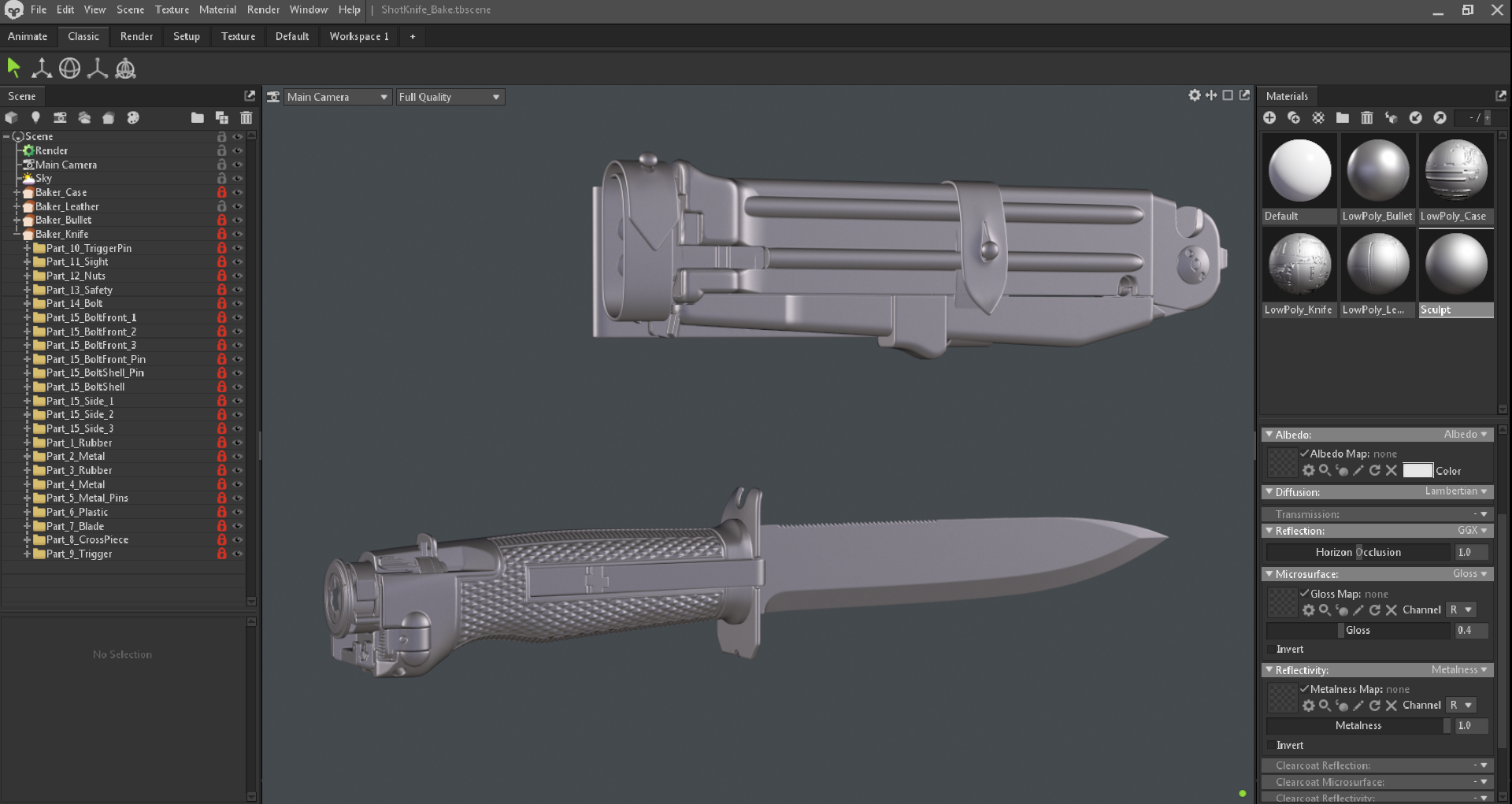Pop out the viewport window
Image resolution: width=1512 pixels, height=804 pixels.
[x=1244, y=95]
